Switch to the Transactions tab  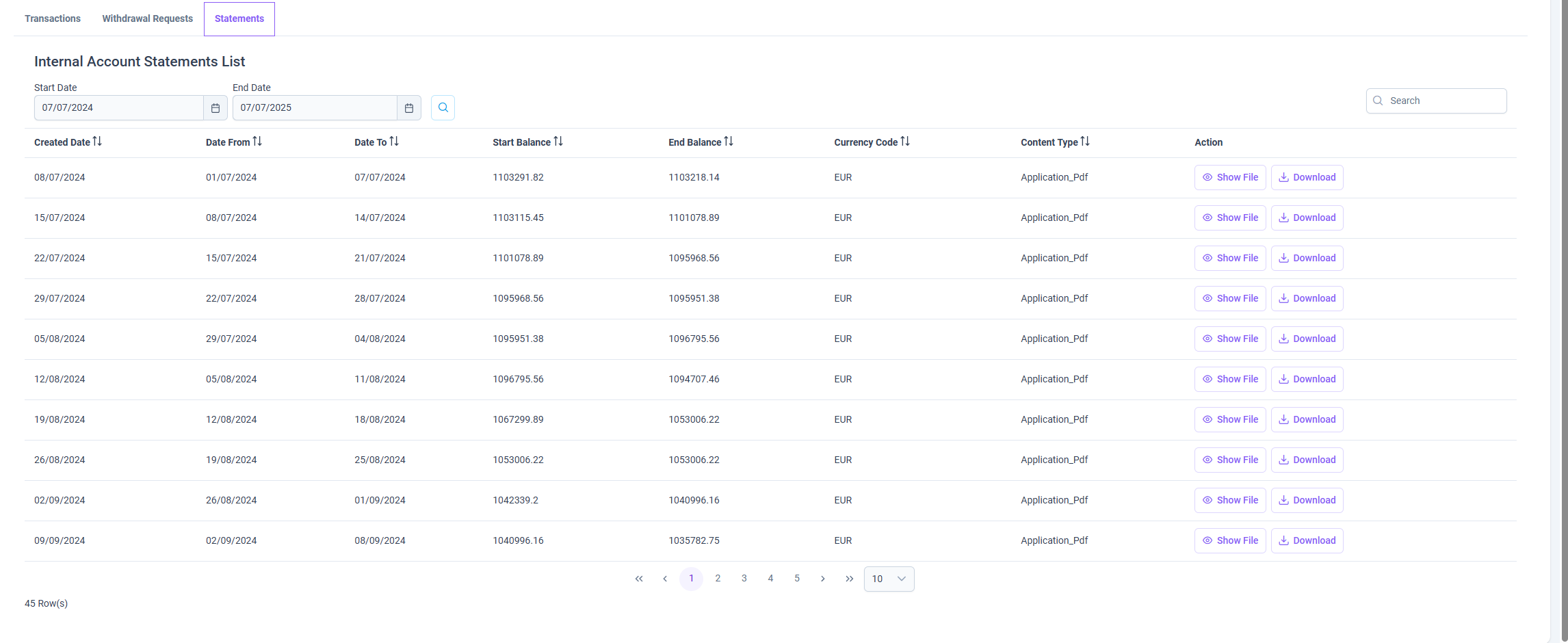(53, 18)
